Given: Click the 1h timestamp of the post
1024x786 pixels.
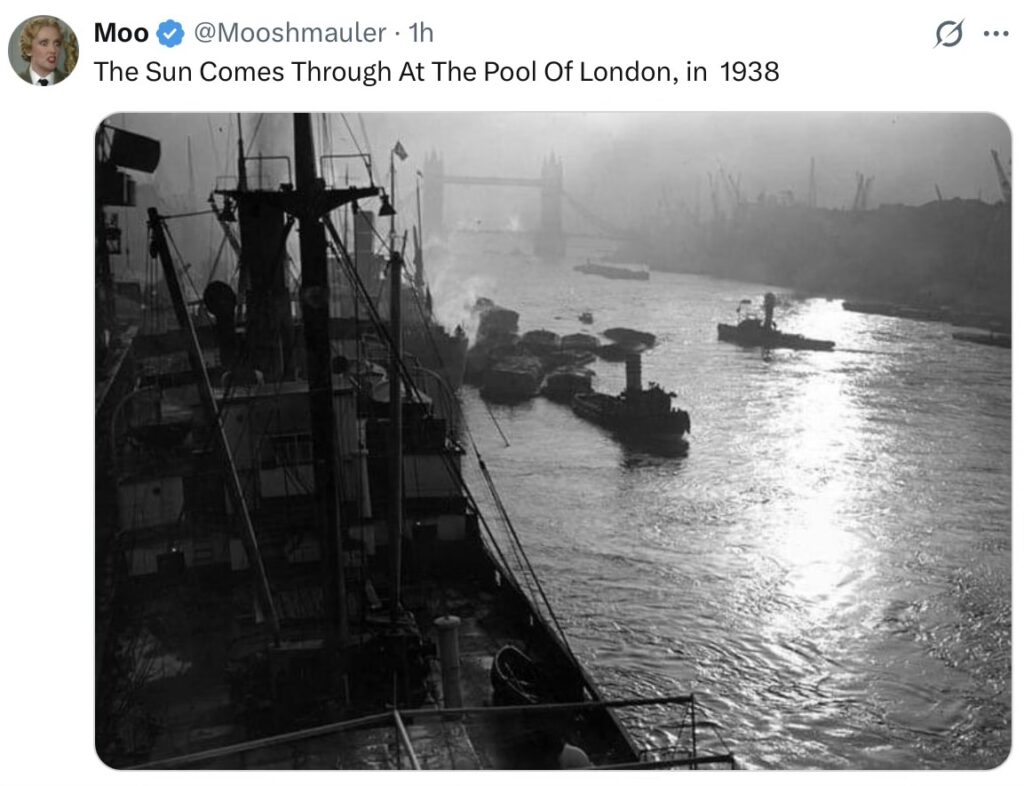Looking at the screenshot, I should (421, 33).
